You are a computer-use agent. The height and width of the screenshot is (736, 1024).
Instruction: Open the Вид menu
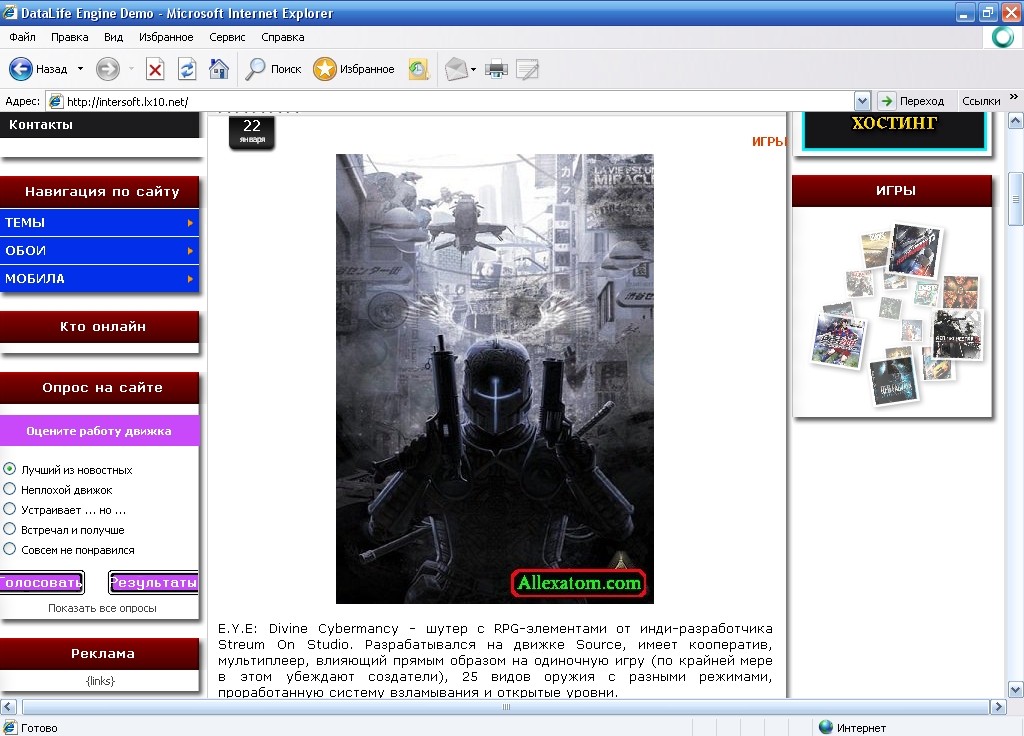click(x=114, y=37)
